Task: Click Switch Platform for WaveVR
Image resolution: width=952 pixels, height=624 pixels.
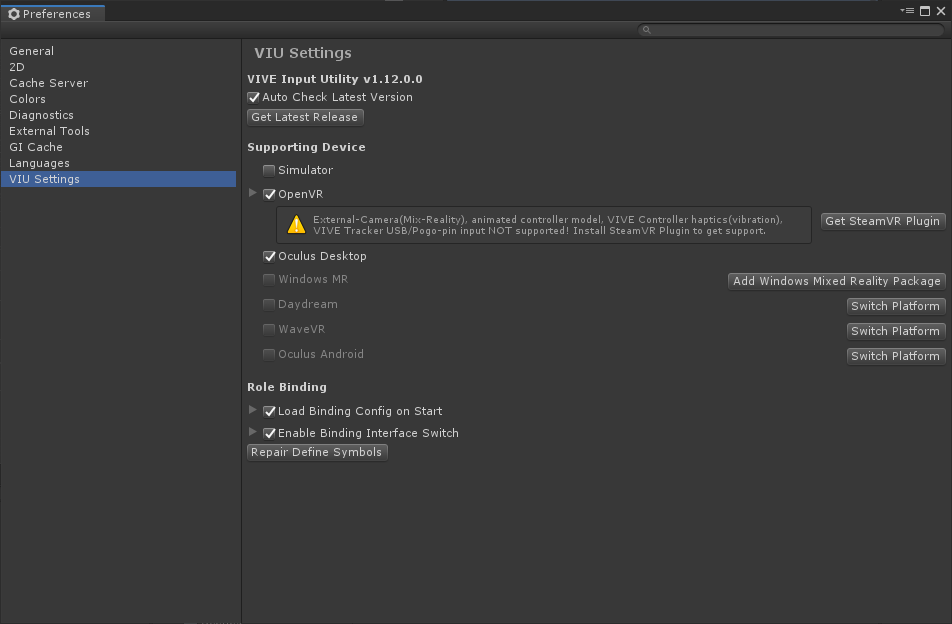Action: pos(896,331)
